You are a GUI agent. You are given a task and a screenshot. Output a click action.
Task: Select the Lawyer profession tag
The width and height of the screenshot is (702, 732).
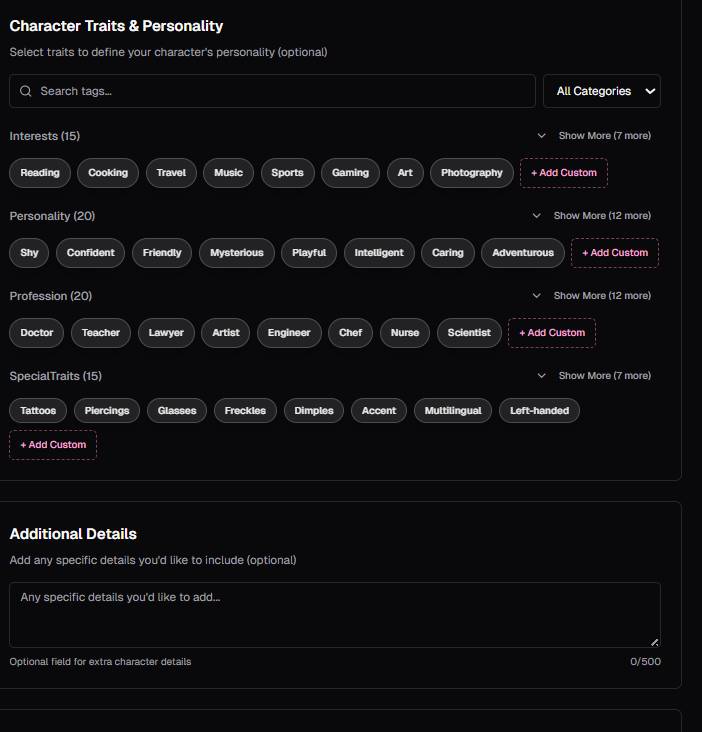tap(166, 333)
